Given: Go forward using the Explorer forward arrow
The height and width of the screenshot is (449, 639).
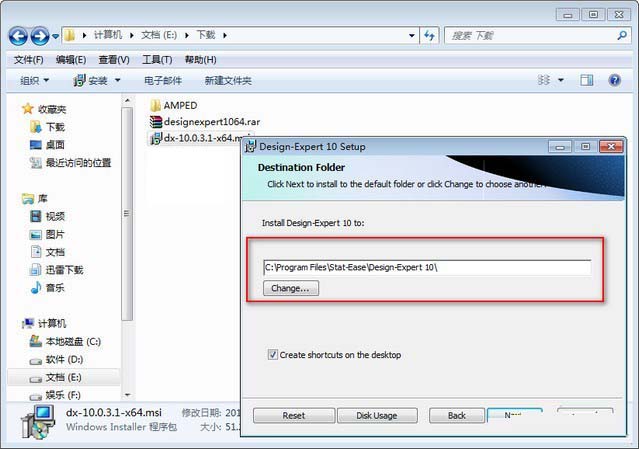Looking at the screenshot, I should (40, 36).
